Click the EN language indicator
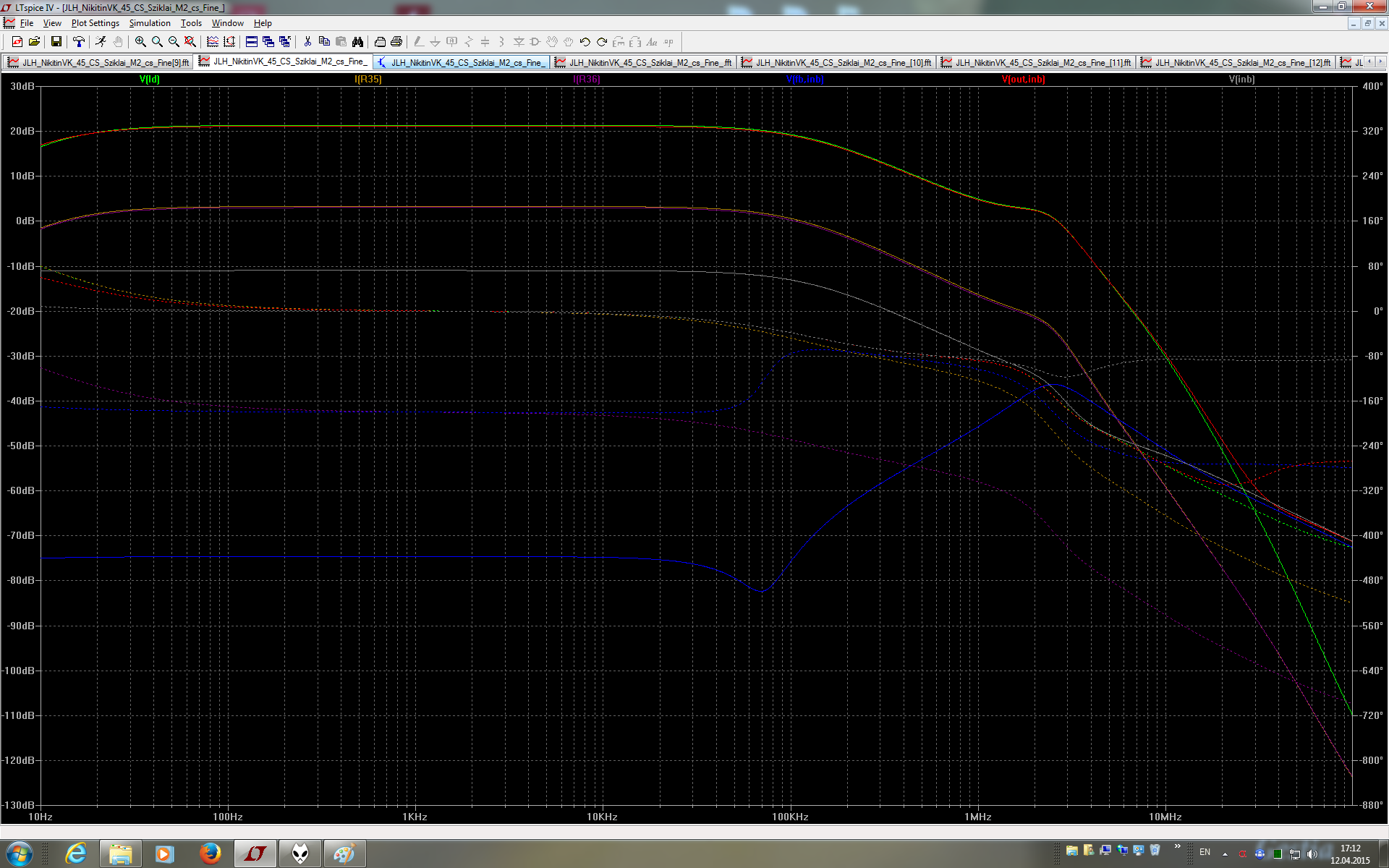 [x=1205, y=852]
